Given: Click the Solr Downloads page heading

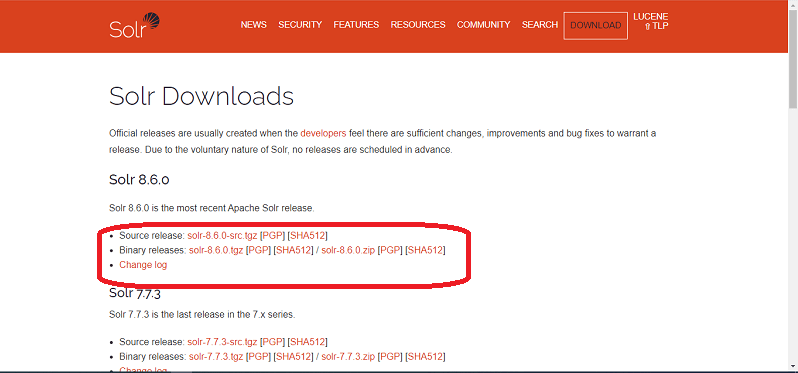Looking at the screenshot, I should point(201,96).
